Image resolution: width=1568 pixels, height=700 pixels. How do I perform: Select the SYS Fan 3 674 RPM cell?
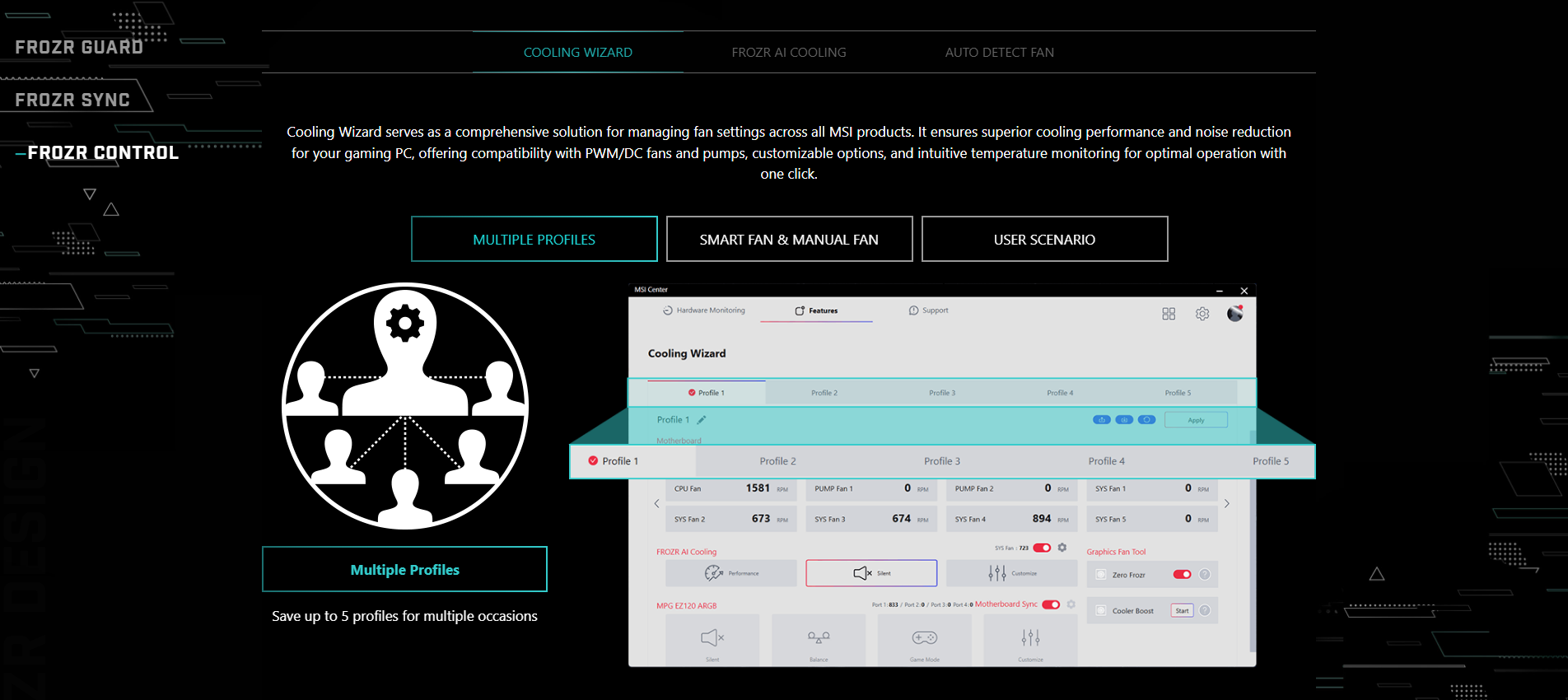tap(871, 519)
